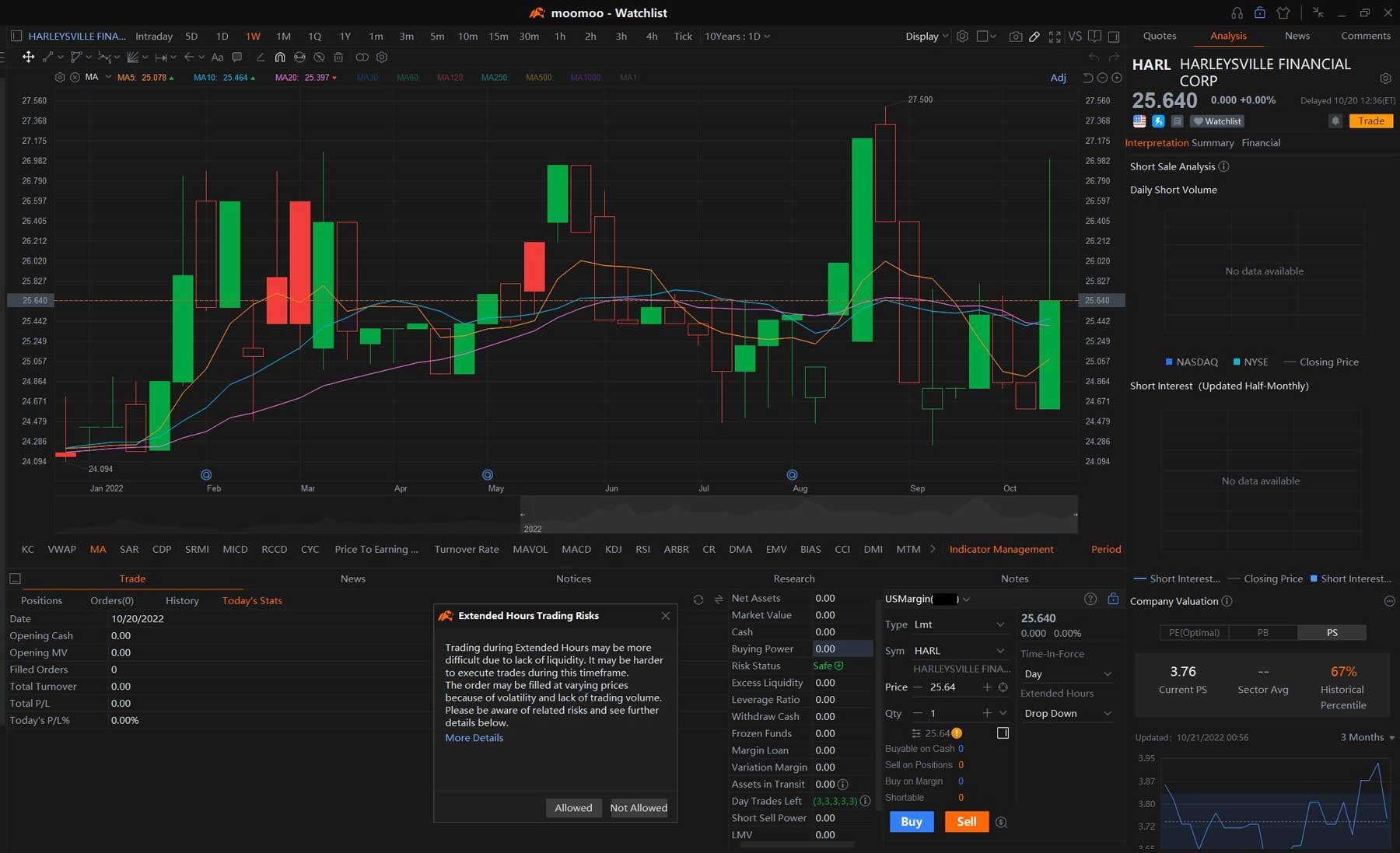Open the Display dropdown
The height and width of the screenshot is (853, 1400).
(x=926, y=37)
